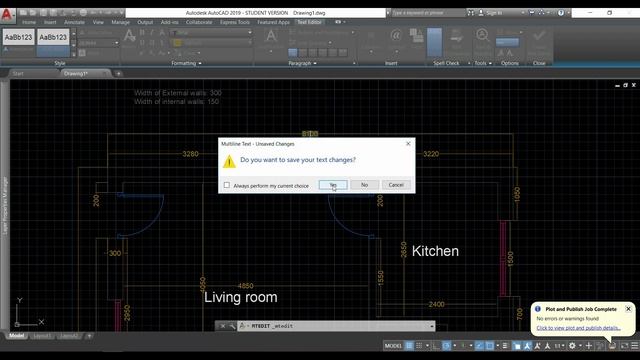Open the AutoCAD application menu button

click(7, 15)
